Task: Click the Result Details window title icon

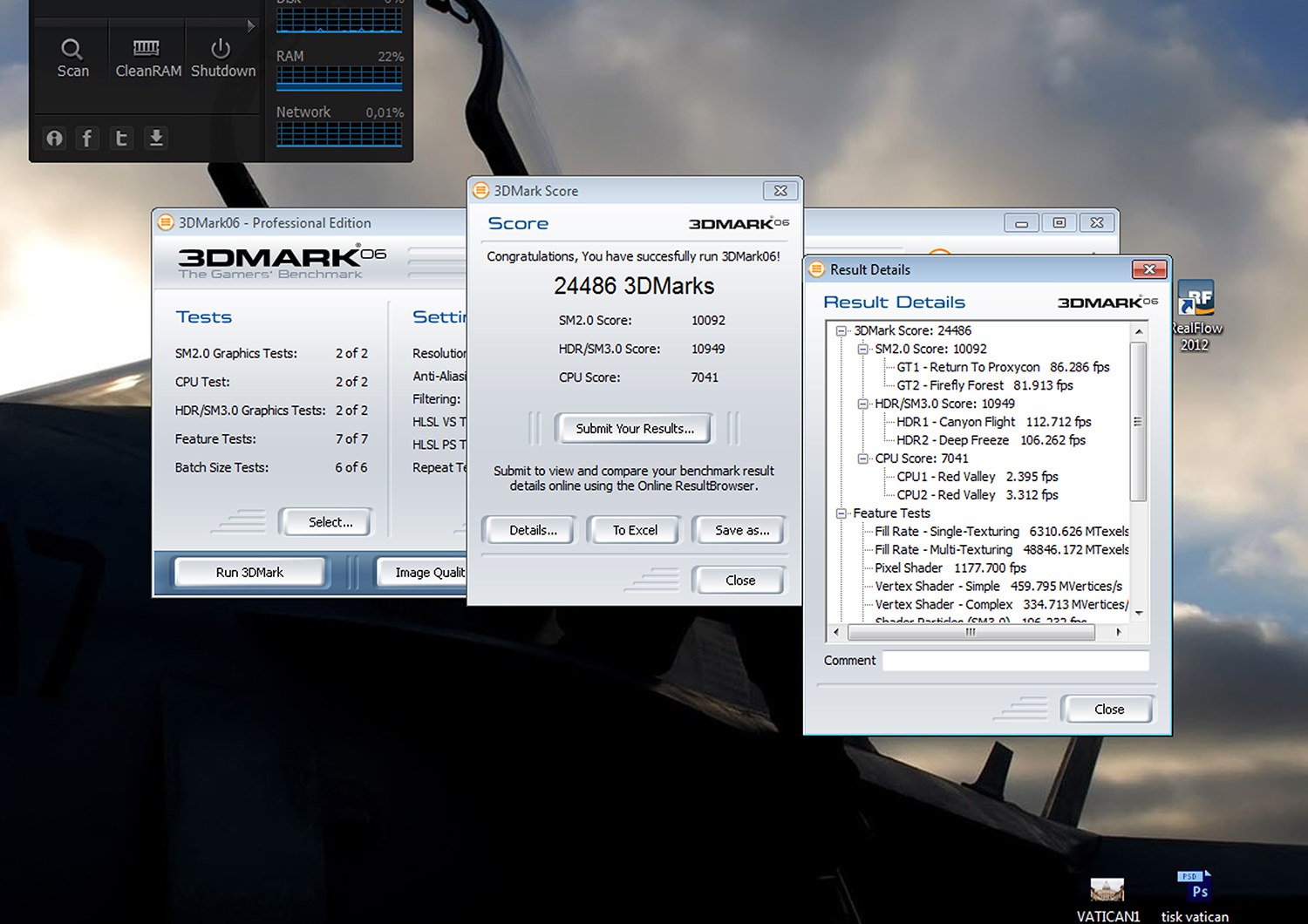Action: (x=816, y=269)
